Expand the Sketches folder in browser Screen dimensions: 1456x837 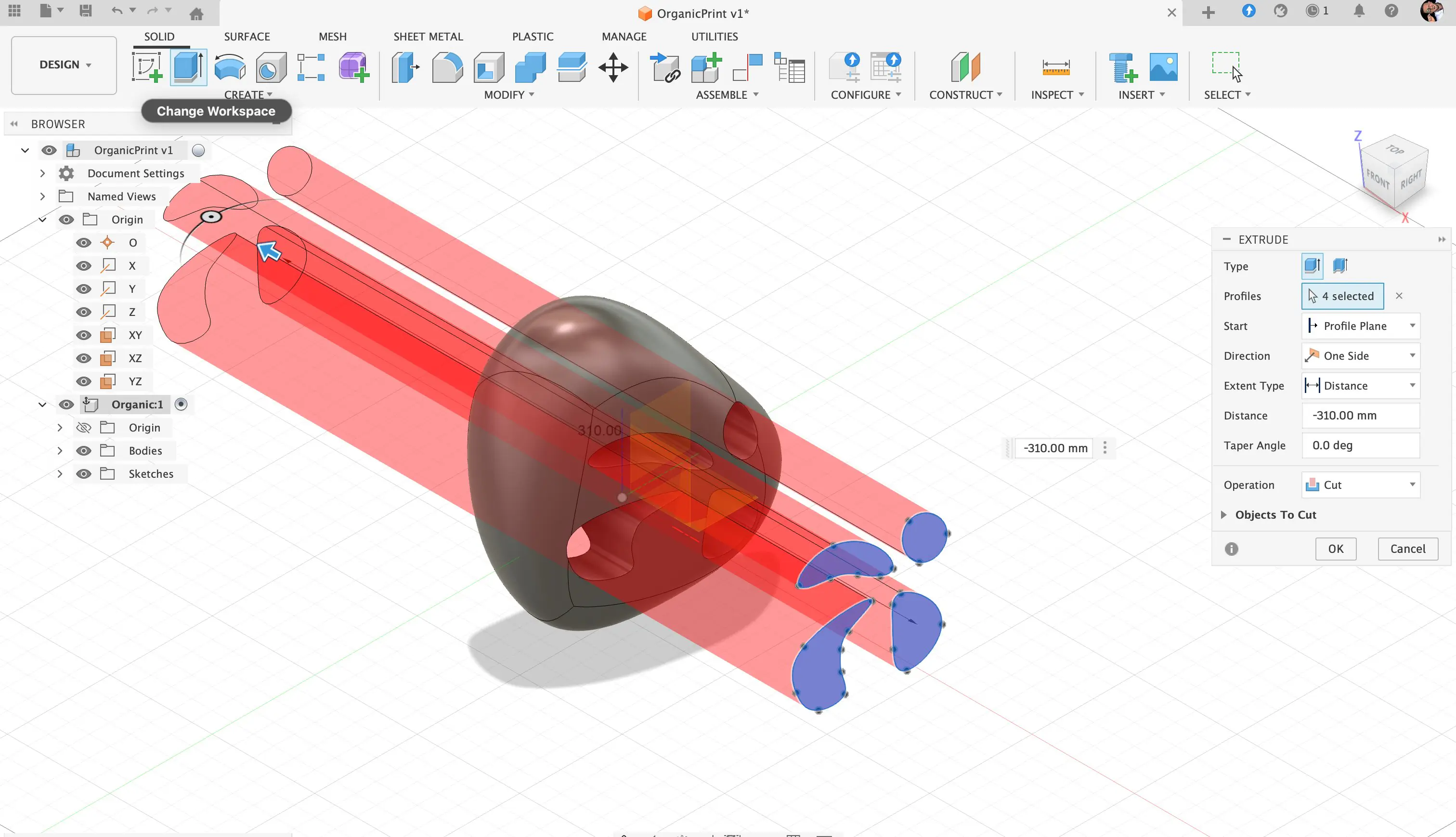point(60,474)
